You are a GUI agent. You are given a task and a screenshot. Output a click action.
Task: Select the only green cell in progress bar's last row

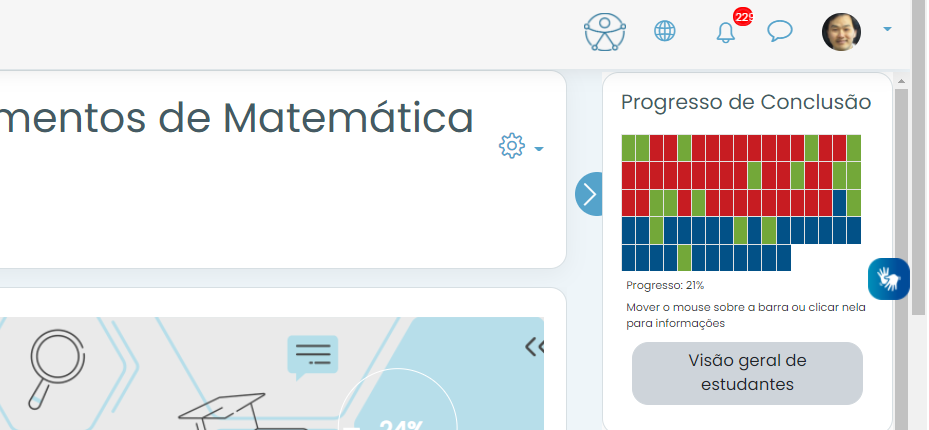[x=684, y=258]
